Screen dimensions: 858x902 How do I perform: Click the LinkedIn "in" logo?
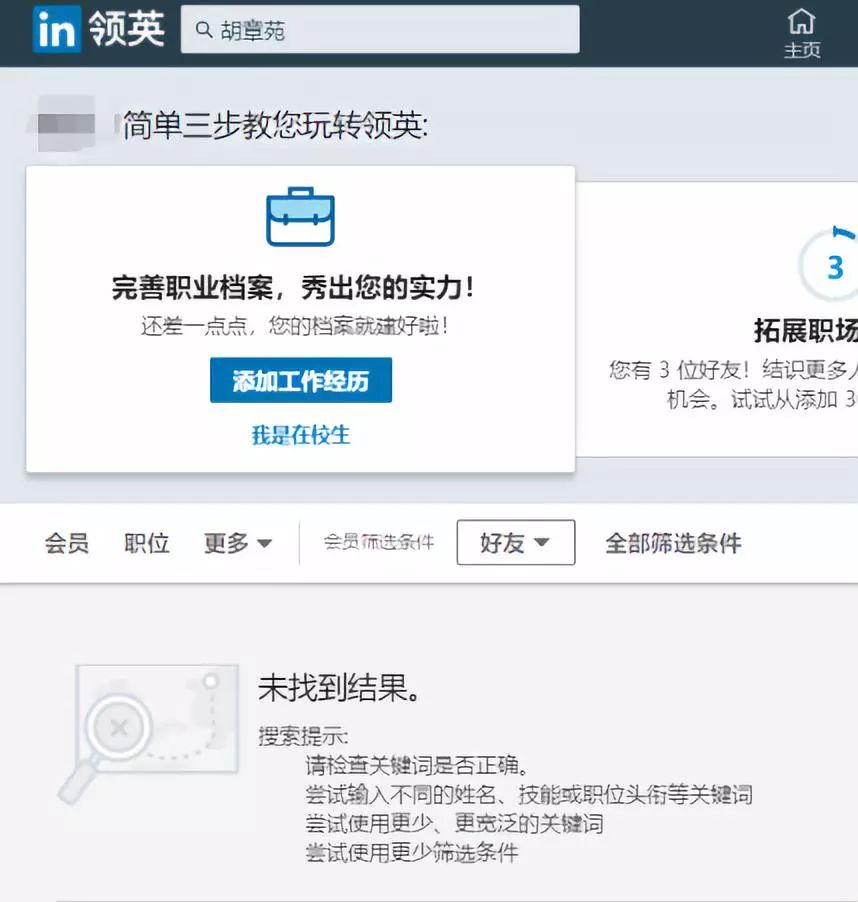(x=56, y=29)
